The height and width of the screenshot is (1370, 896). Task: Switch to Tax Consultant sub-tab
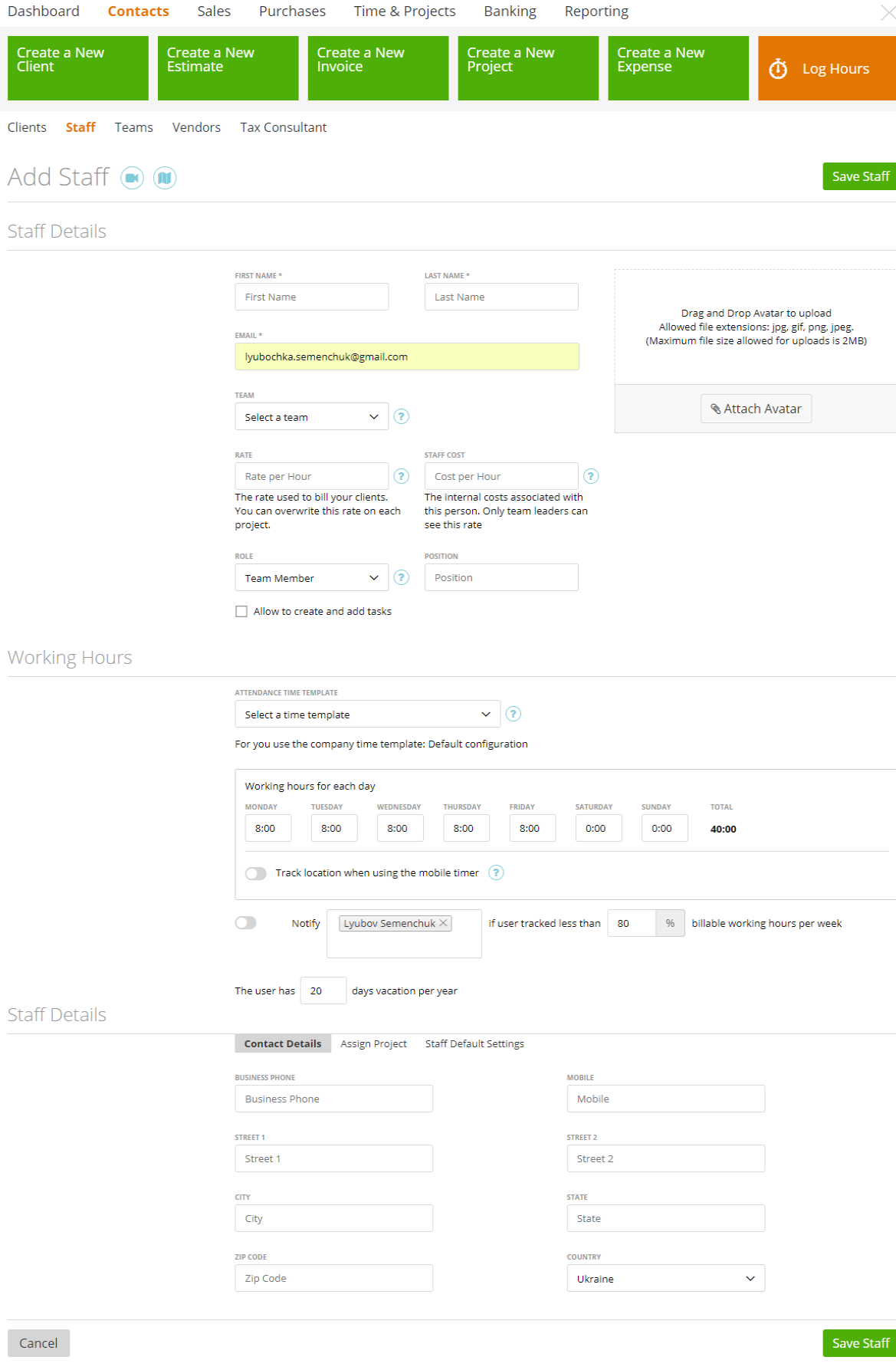[284, 127]
